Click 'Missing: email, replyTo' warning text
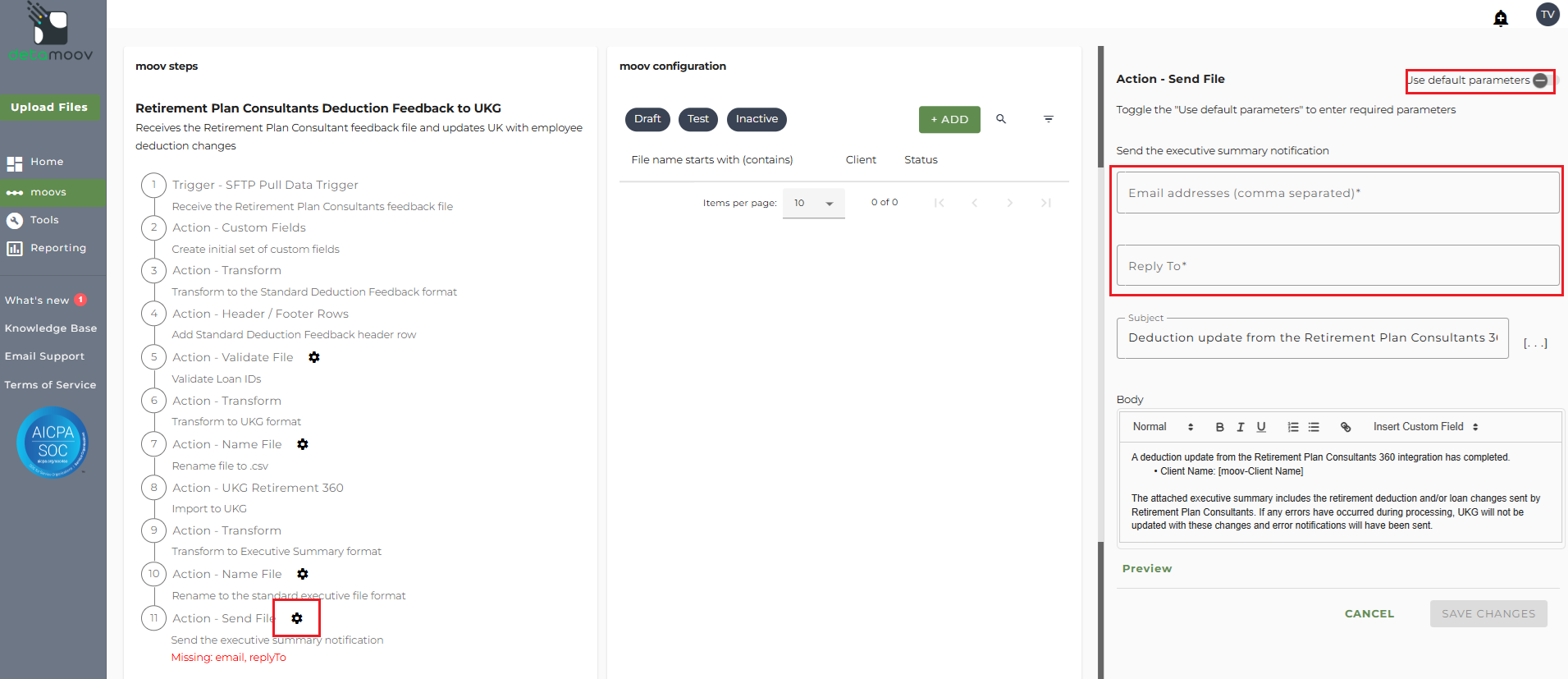This screenshot has width=1568, height=679. (x=229, y=658)
